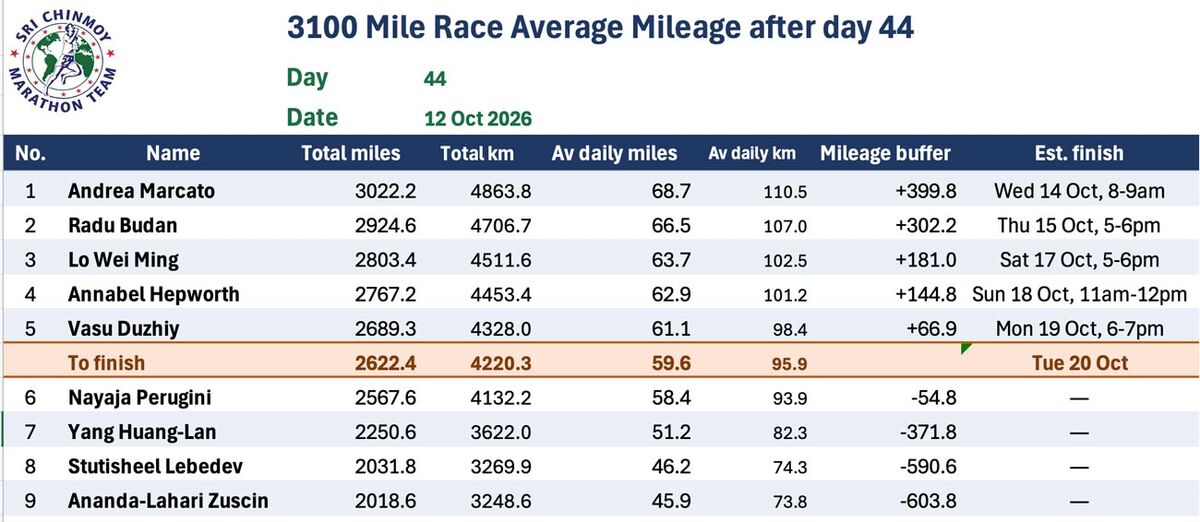Click the 3100 Mile Race title text
The height and width of the screenshot is (522, 1200).
pyautogui.click(x=600, y=28)
